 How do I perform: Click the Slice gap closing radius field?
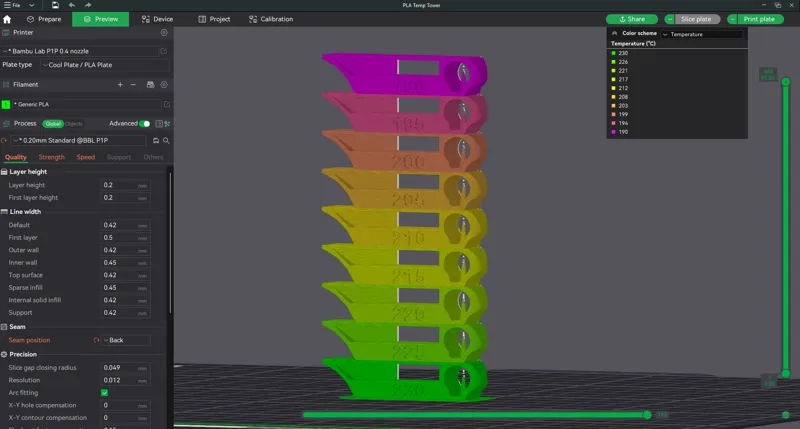(126, 368)
